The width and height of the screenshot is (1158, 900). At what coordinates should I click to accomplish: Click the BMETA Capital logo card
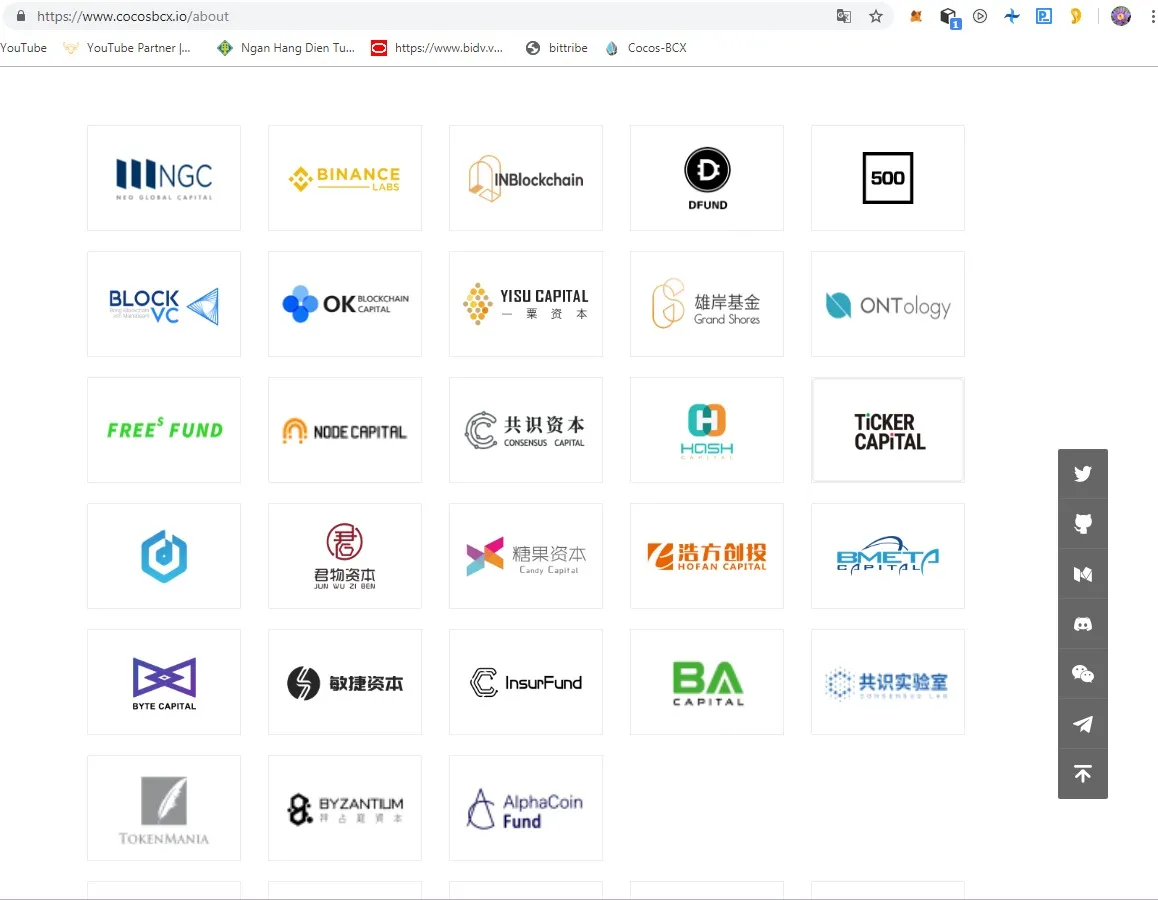click(888, 556)
